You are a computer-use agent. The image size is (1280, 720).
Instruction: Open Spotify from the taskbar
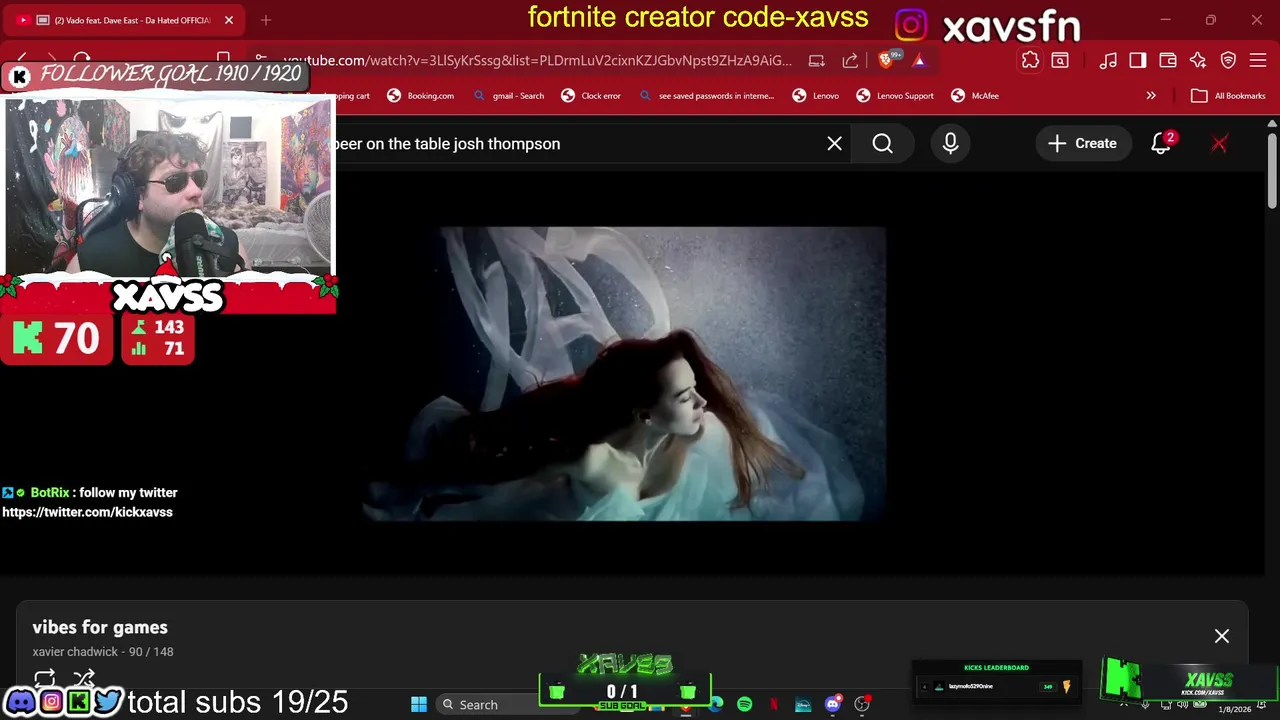pos(745,705)
